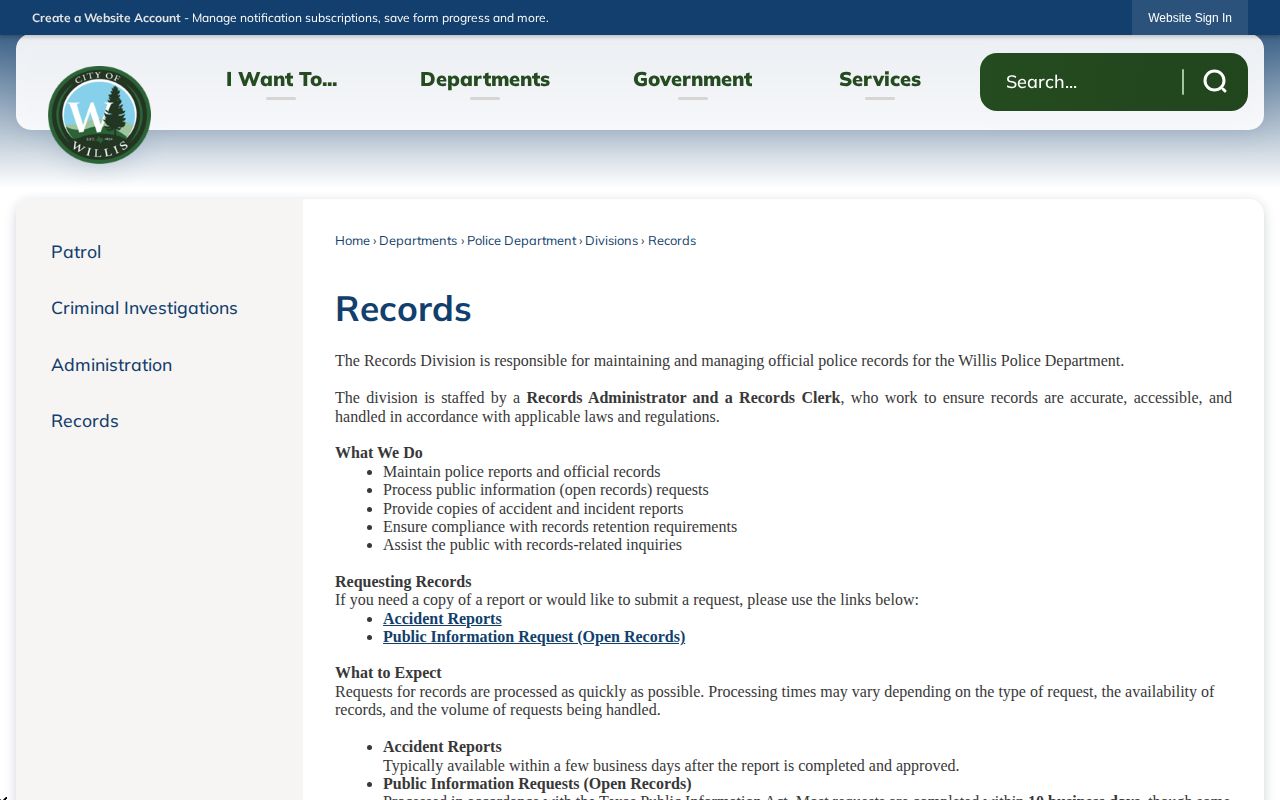
Task: Click Website Sign In button
Action: pyautogui.click(x=1190, y=18)
